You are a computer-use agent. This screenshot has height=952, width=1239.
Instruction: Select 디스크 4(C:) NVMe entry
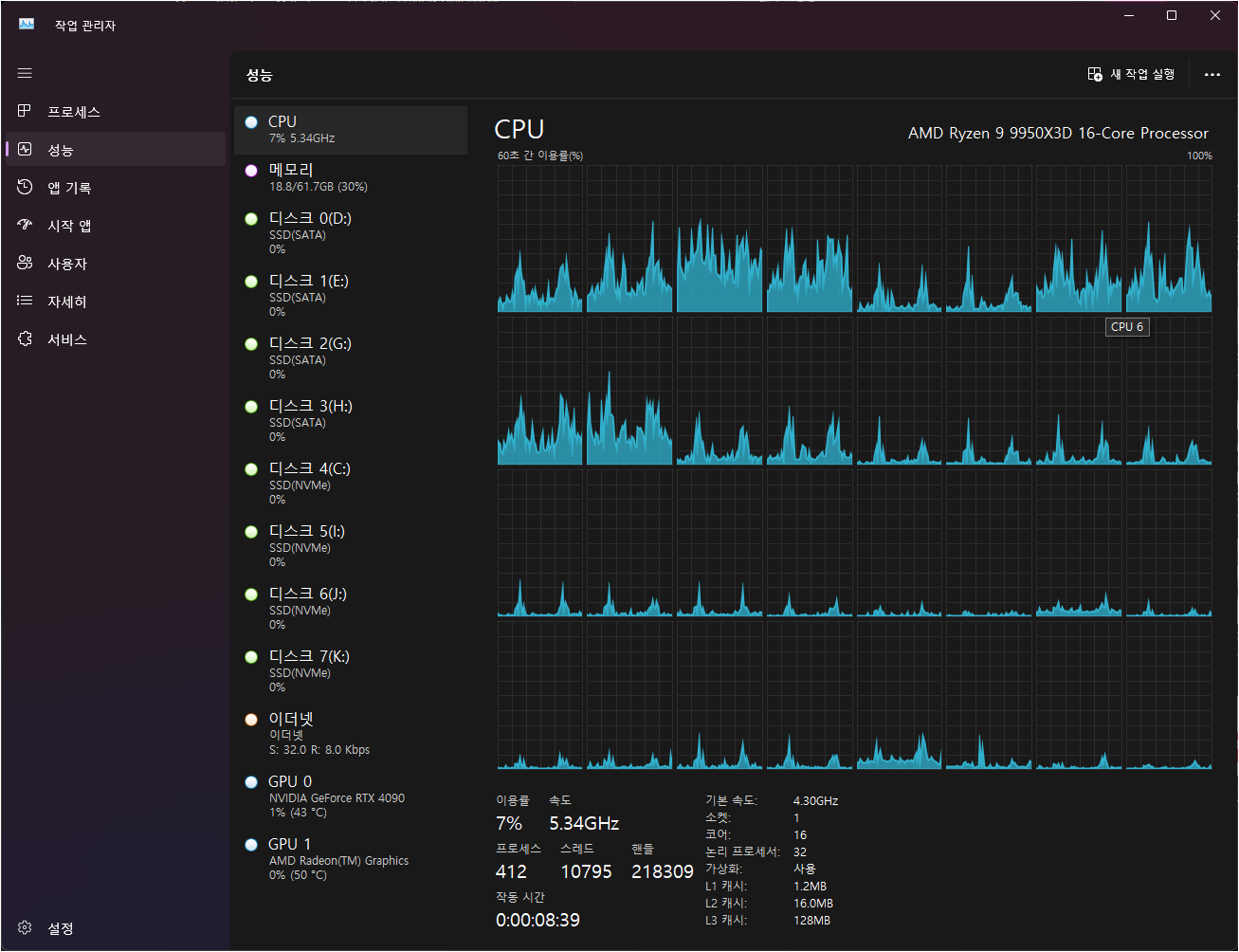(350, 483)
